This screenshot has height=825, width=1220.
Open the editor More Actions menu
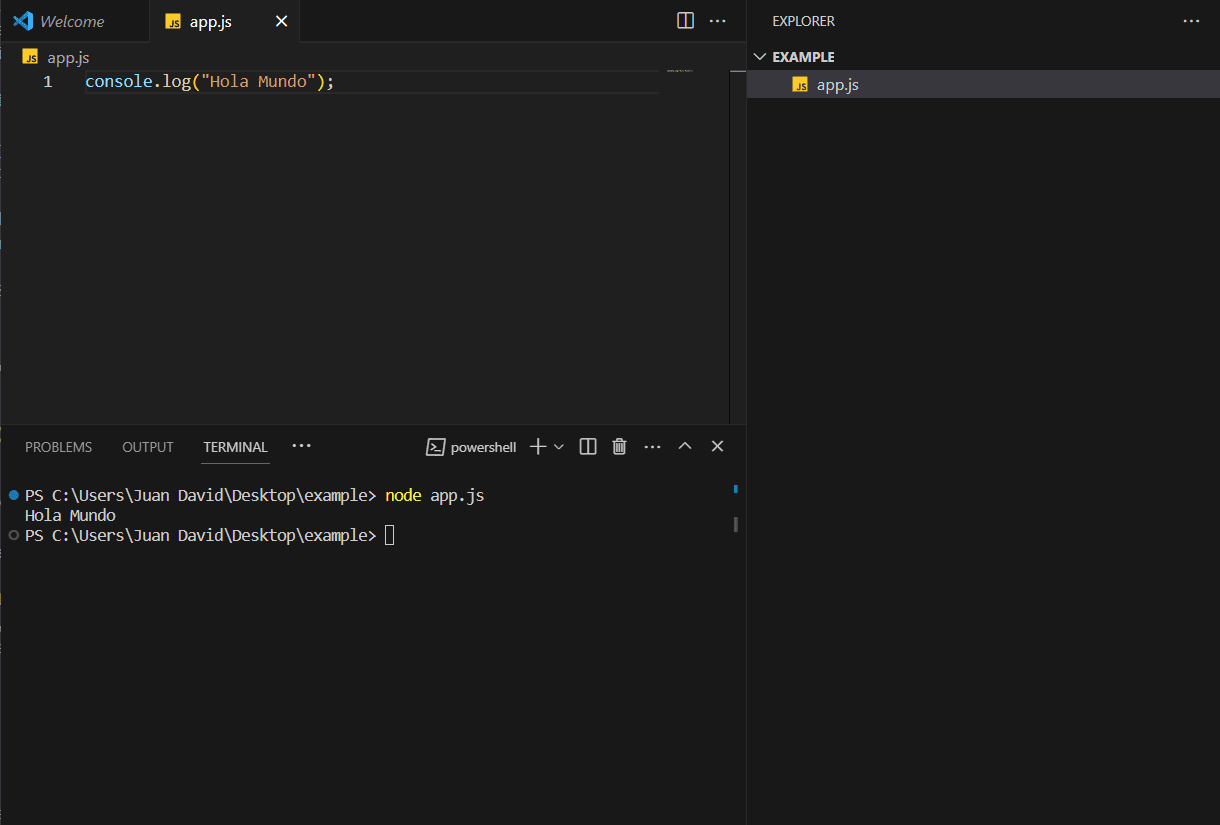click(718, 20)
